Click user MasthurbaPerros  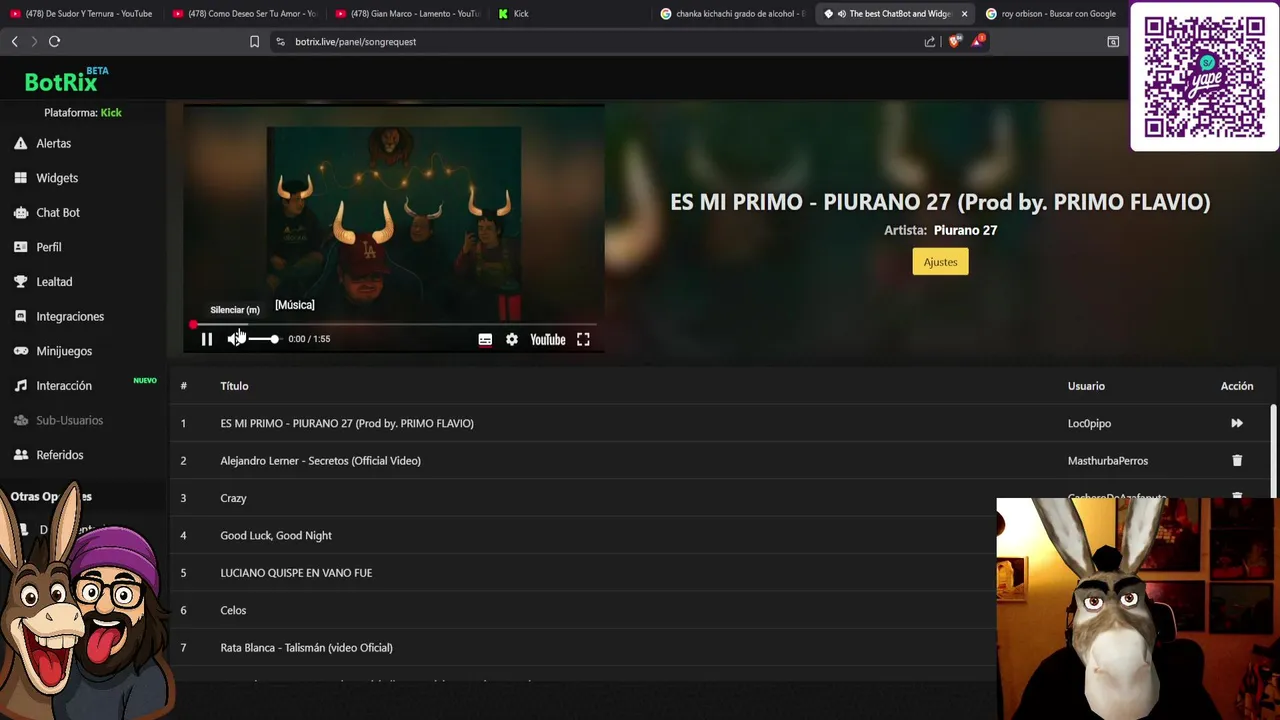1108,461
